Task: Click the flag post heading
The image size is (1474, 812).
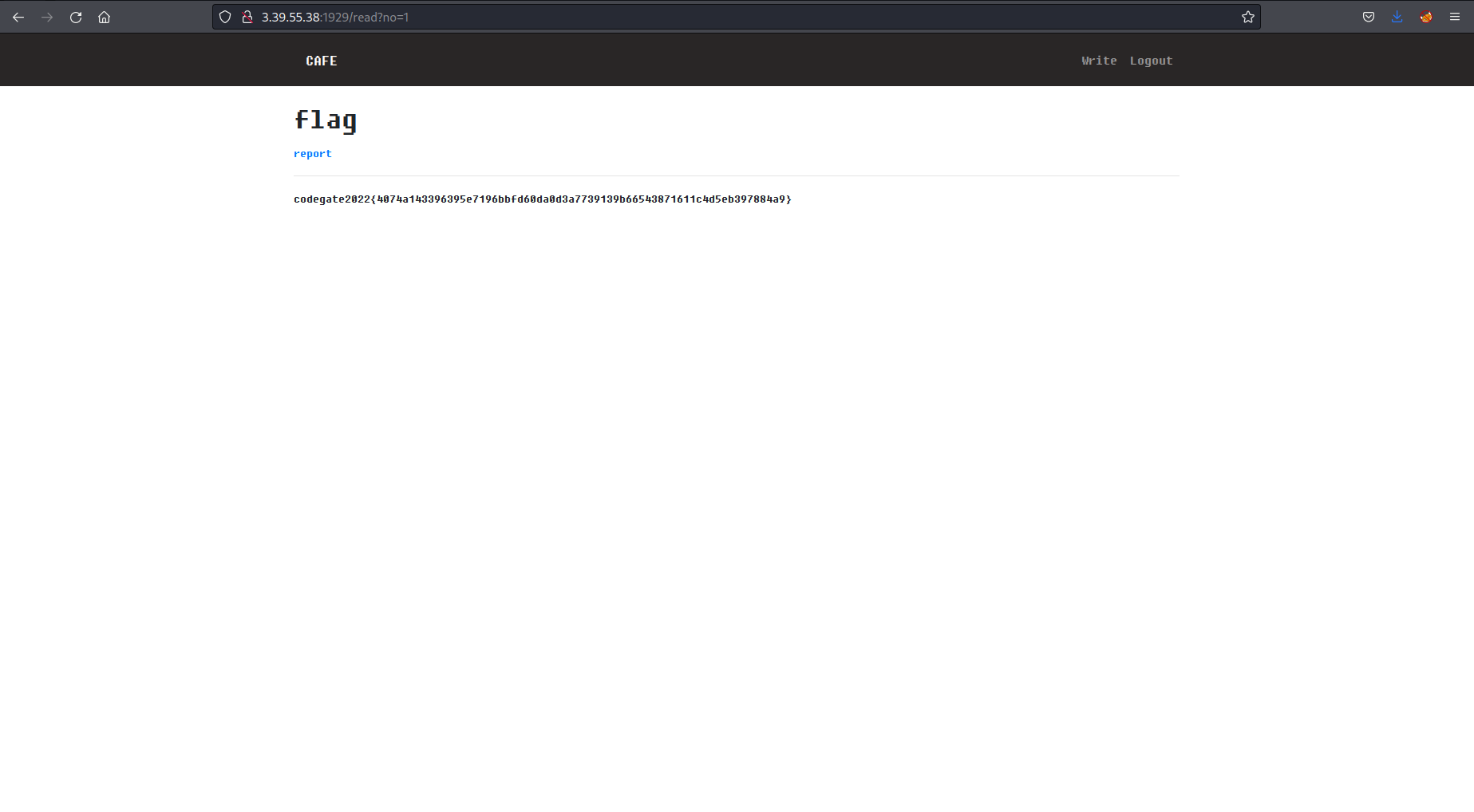Action: click(326, 120)
